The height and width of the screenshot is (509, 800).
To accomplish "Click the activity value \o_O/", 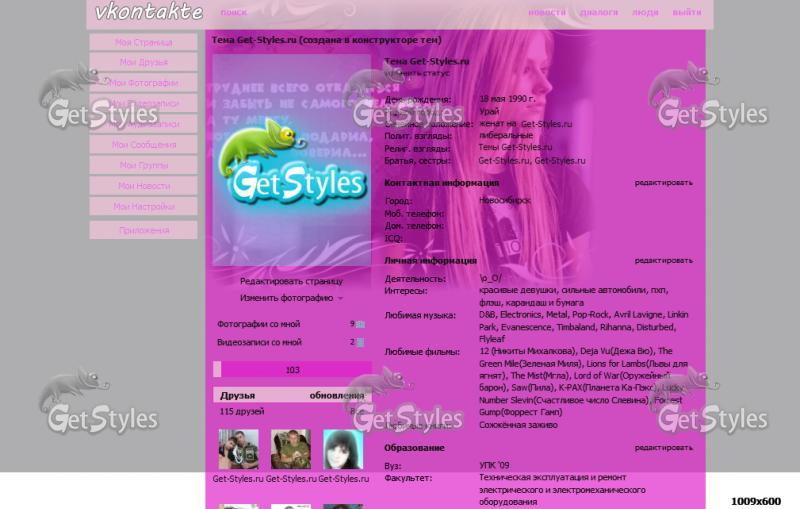I will click(x=490, y=278).
